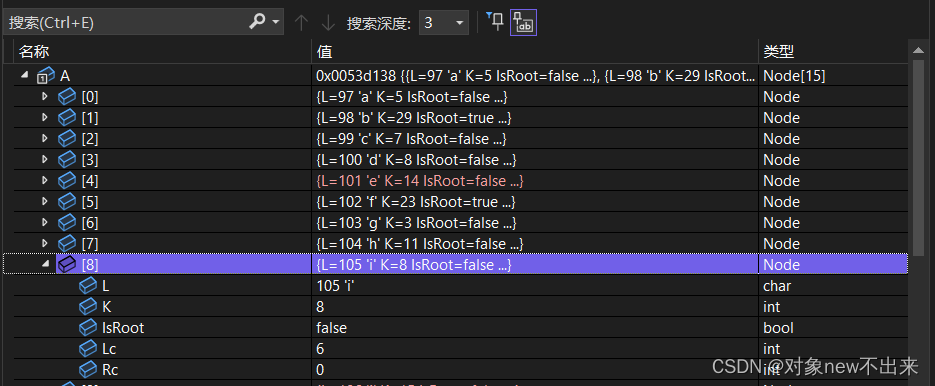The height and width of the screenshot is (386, 935).
Task: Click the bool type cell
Action: point(778,328)
